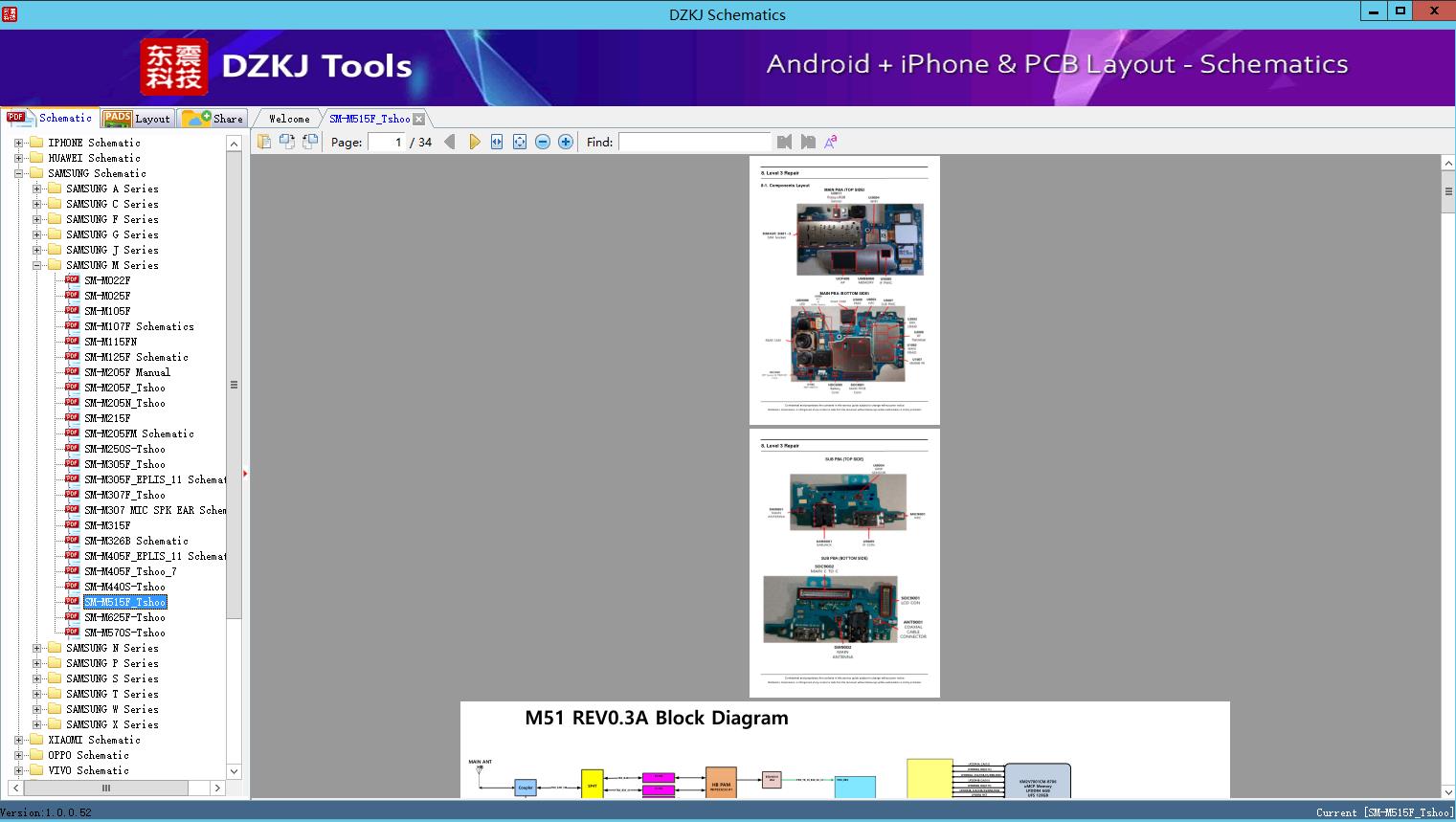Expand SAMSUNG A Series folder
Image resolution: width=1456 pixels, height=822 pixels.
click(x=36, y=189)
